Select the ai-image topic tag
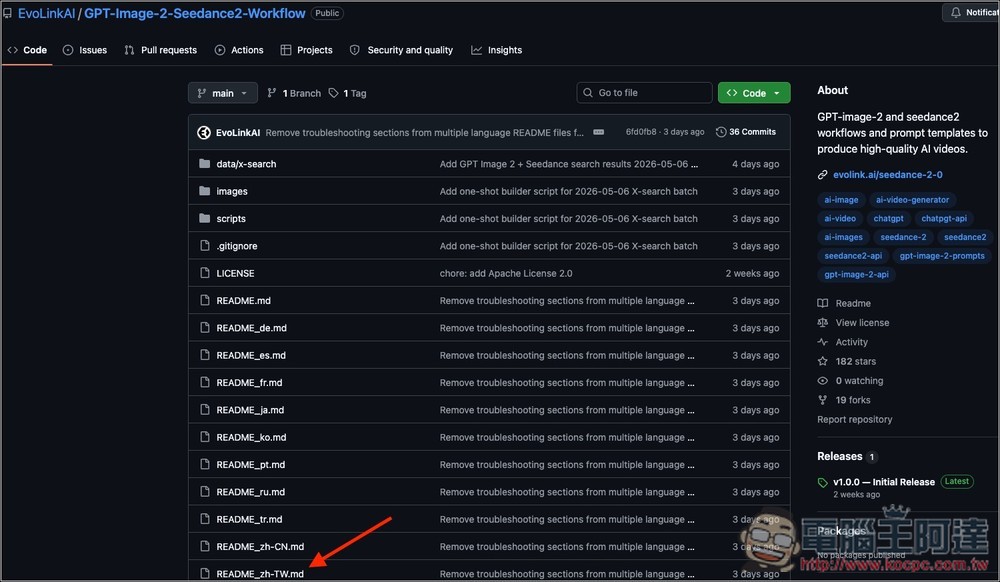 pyautogui.click(x=841, y=200)
